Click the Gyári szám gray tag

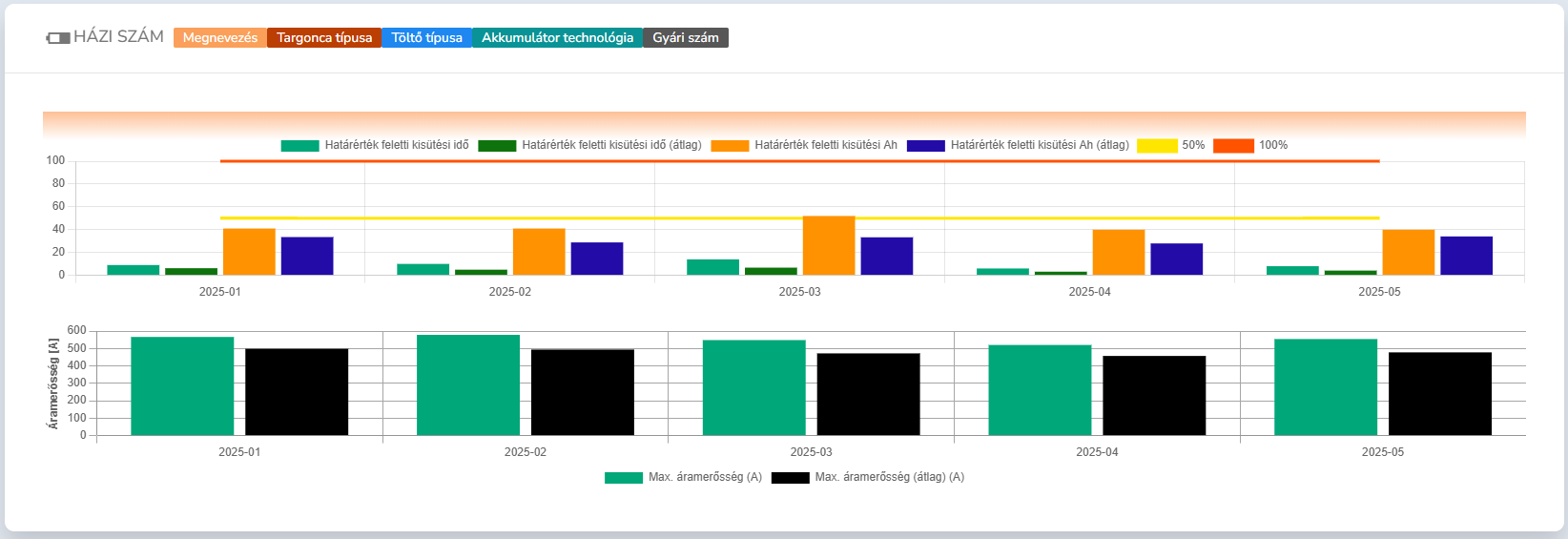[685, 38]
